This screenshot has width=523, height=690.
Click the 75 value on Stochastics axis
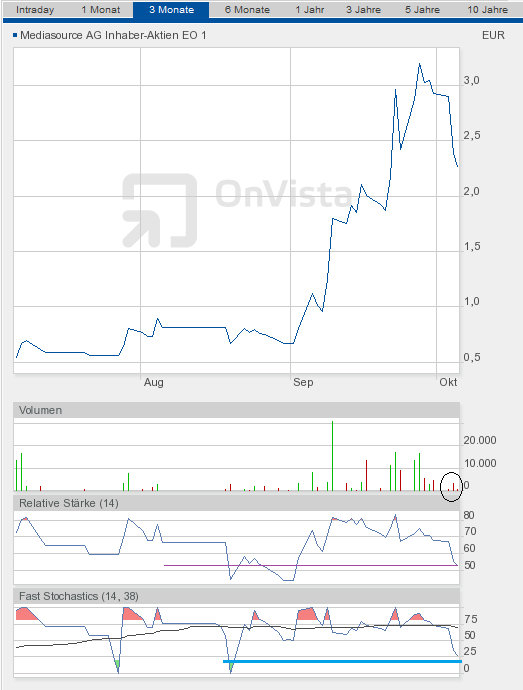click(471, 619)
